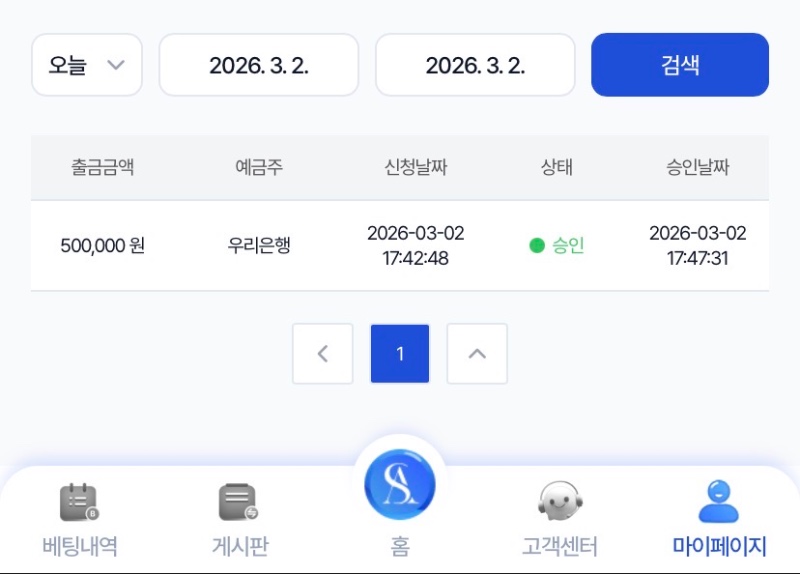Open the start date picker field
Image resolution: width=800 pixels, height=574 pixels.
[259, 65]
